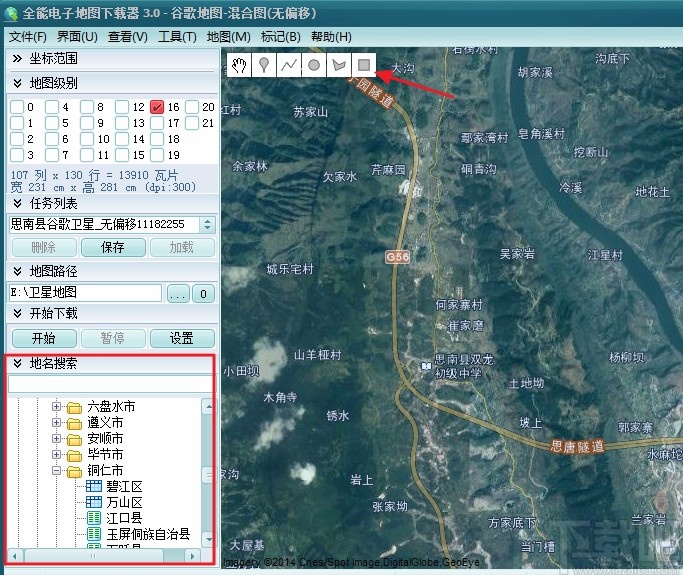Open the 查看(V) menu

[128, 37]
